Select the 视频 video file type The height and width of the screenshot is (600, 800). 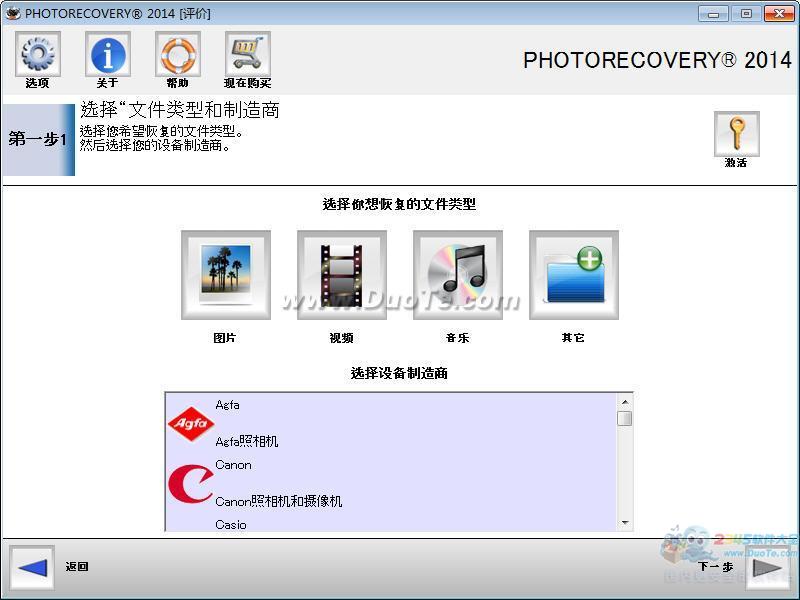coord(342,275)
